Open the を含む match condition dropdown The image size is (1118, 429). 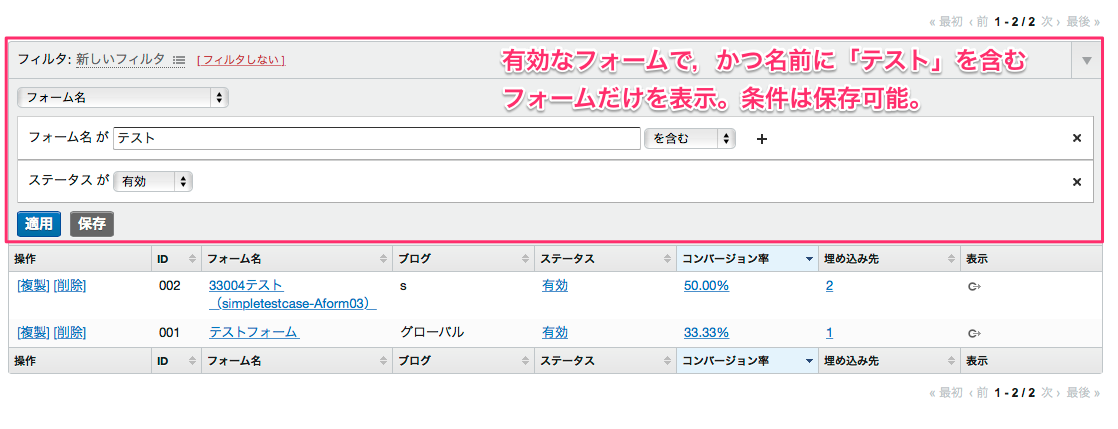coord(690,139)
